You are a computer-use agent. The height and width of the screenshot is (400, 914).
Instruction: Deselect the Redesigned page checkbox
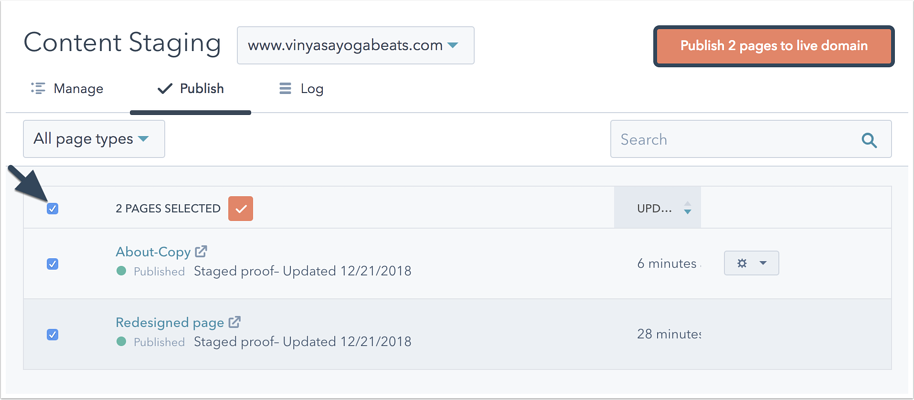52,335
